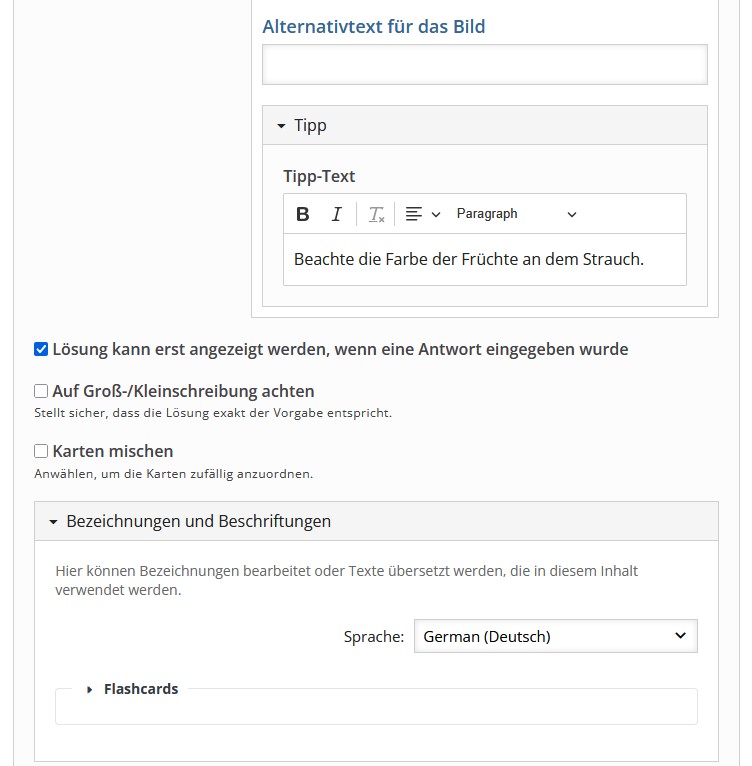Click the tip text "Beachte die Farbe der Früchte"

point(469,259)
